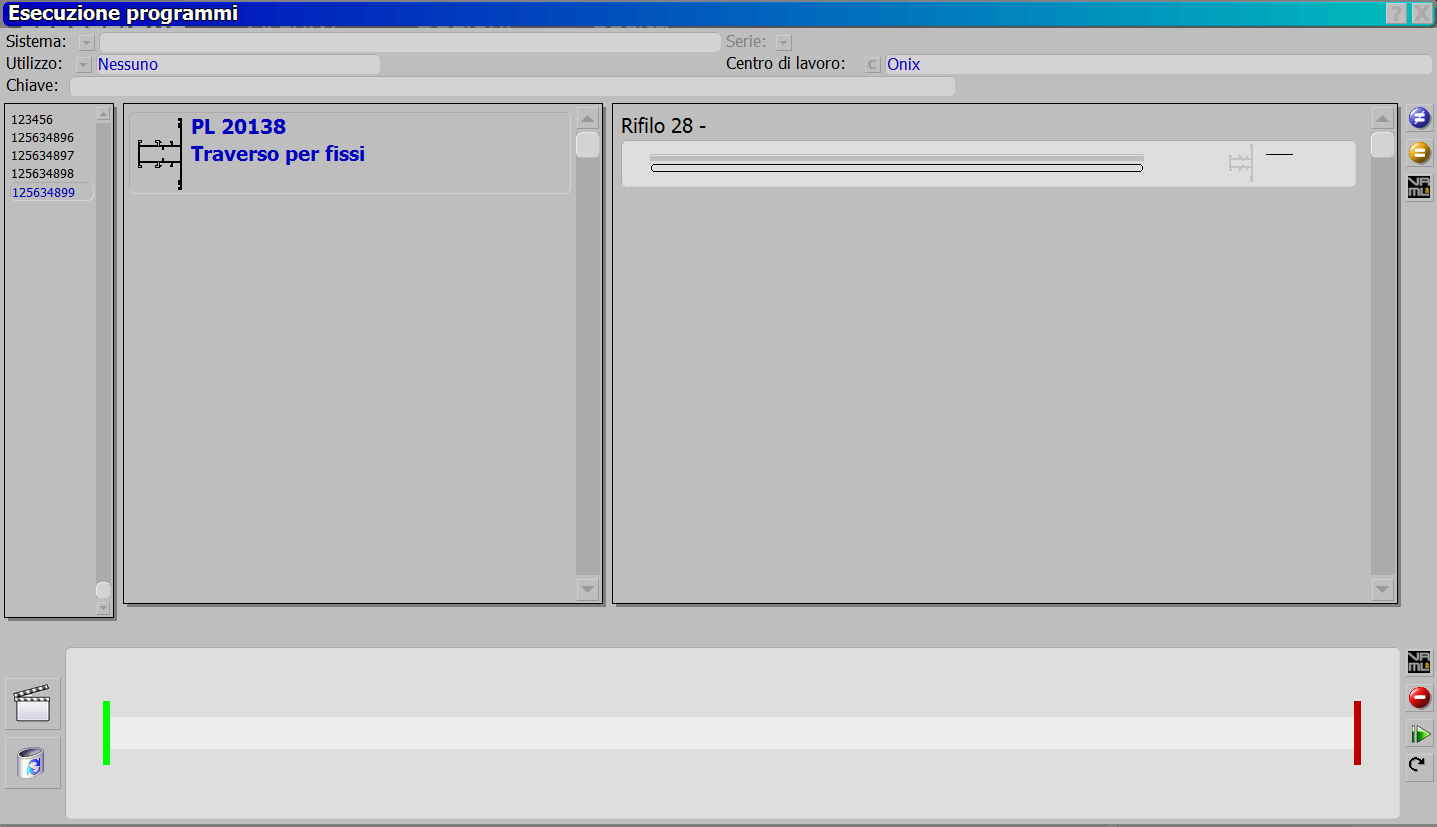Viewport: 1437px width, 827px height.
Task: Open the Sistema dropdown arrow
Action: click(87, 42)
